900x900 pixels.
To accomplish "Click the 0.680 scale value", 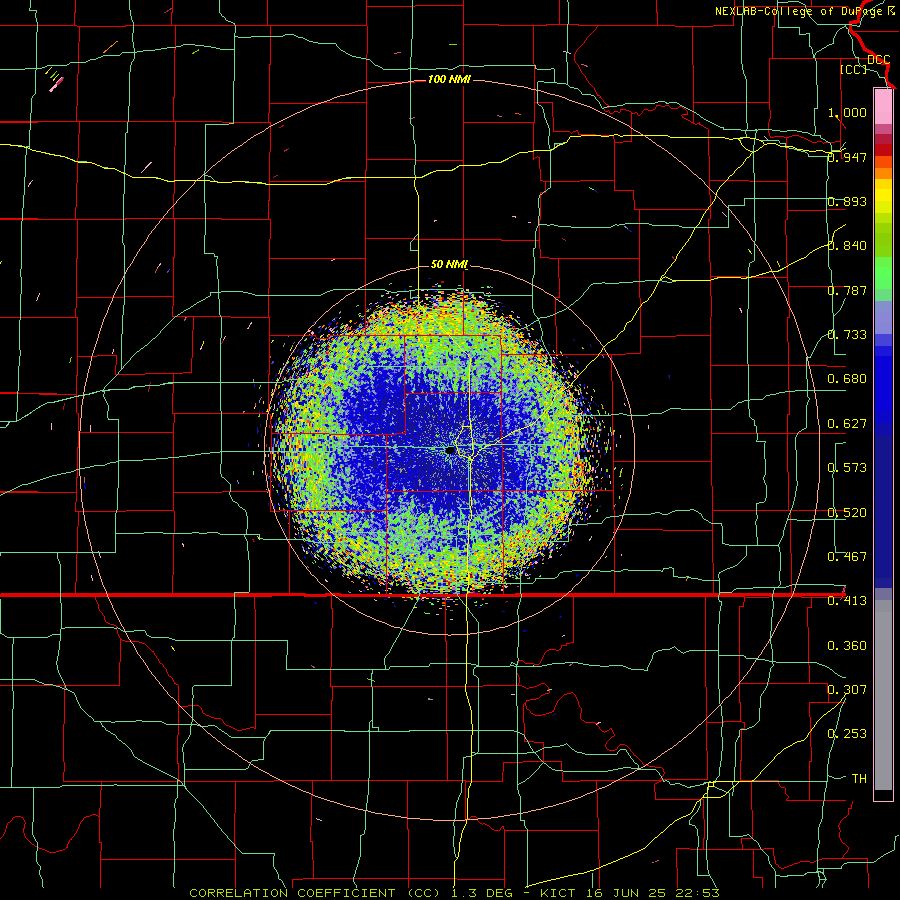I will (847, 379).
